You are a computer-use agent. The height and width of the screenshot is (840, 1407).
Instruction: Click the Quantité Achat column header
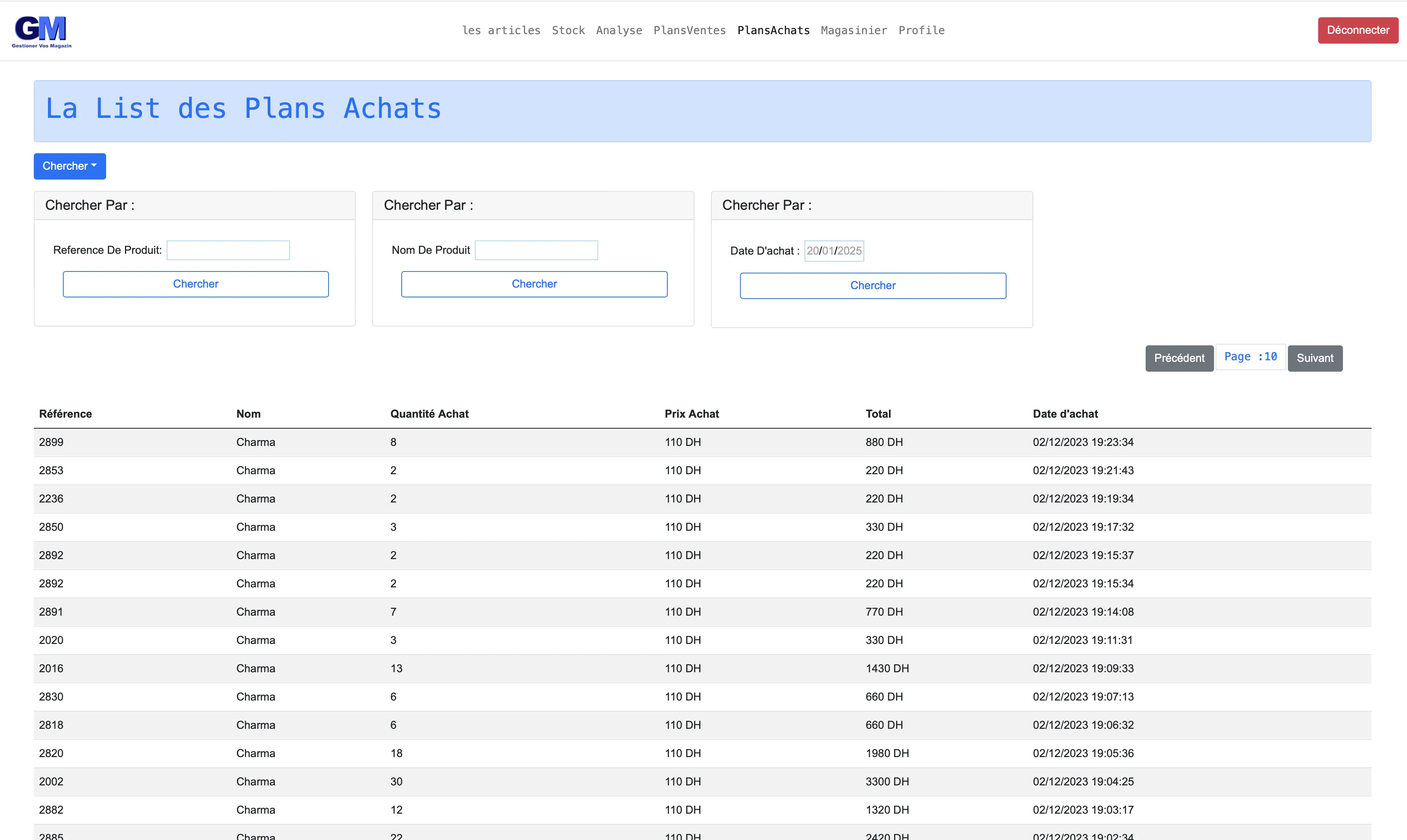[429, 414]
